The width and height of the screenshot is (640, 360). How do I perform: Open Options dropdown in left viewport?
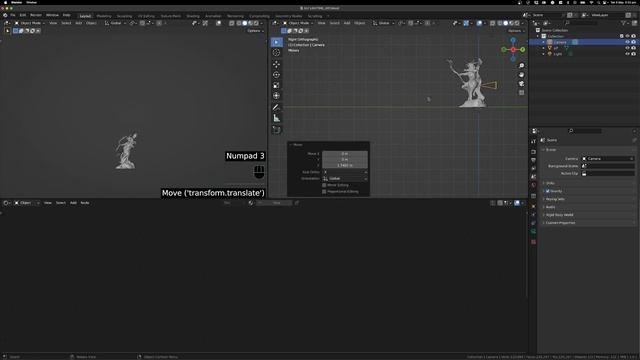255,31
